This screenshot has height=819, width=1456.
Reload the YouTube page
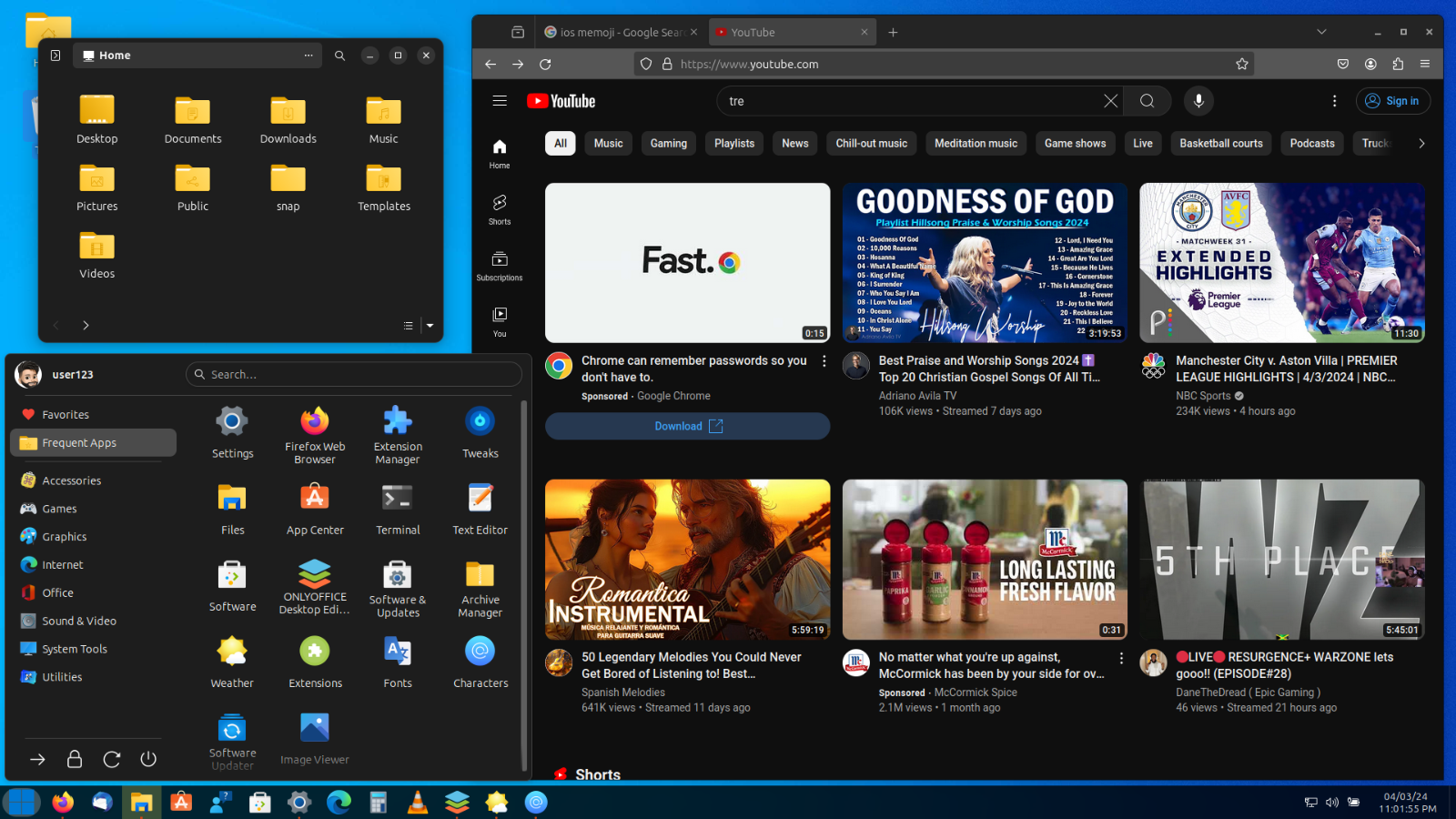545,64
